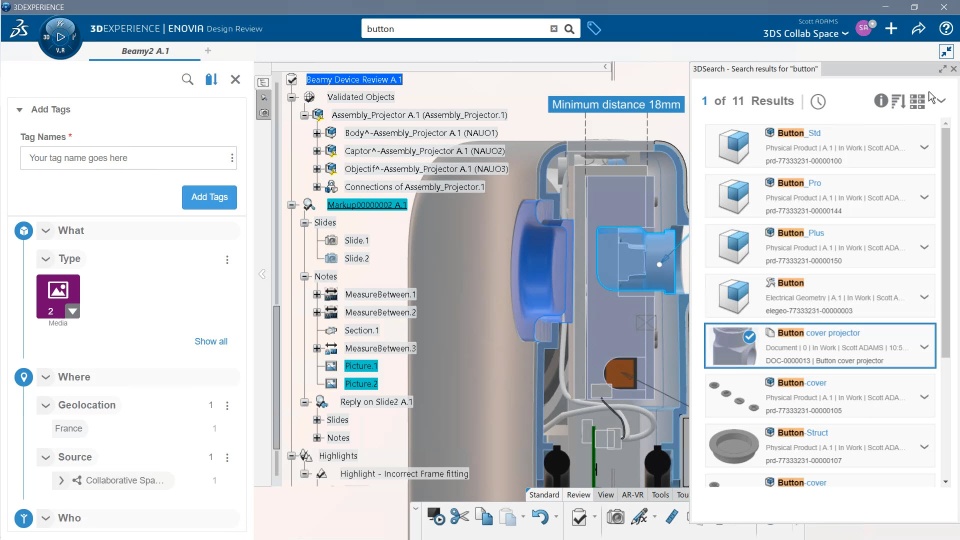
Task: Open Type section options three-dot menu
Action: [227, 260]
